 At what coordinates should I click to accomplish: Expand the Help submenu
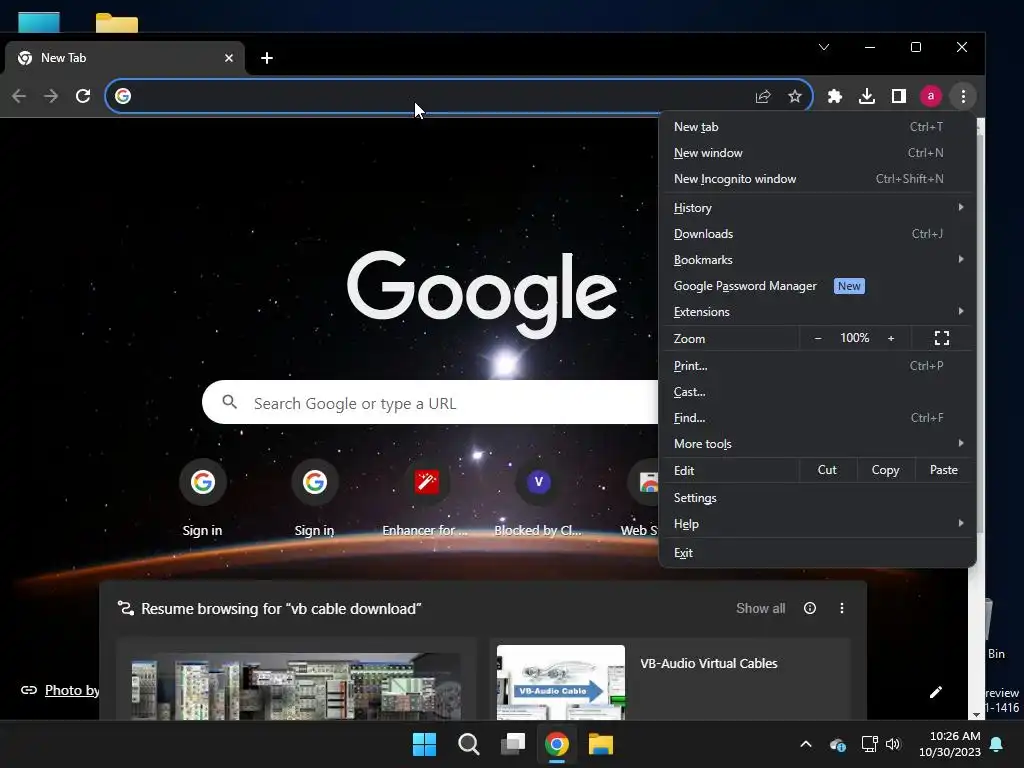pos(818,524)
